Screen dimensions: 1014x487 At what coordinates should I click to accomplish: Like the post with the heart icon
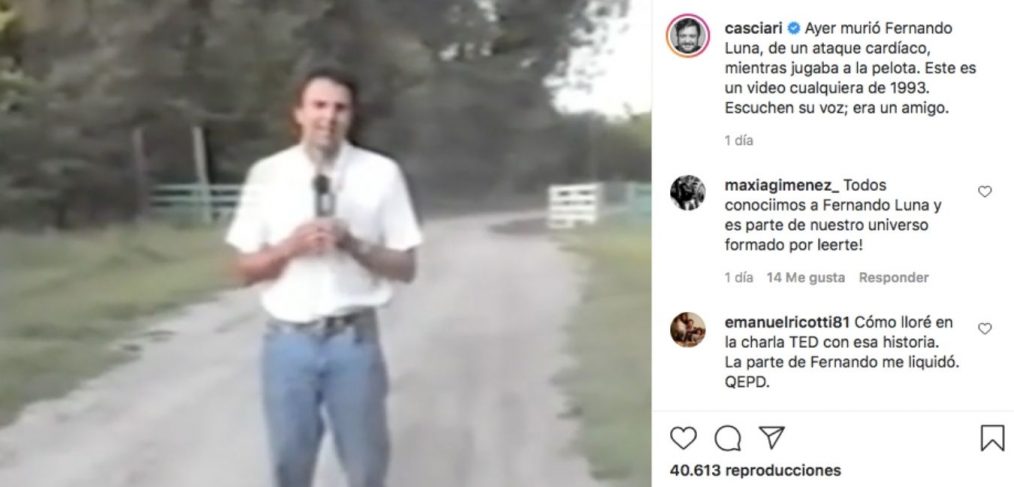[x=683, y=438]
